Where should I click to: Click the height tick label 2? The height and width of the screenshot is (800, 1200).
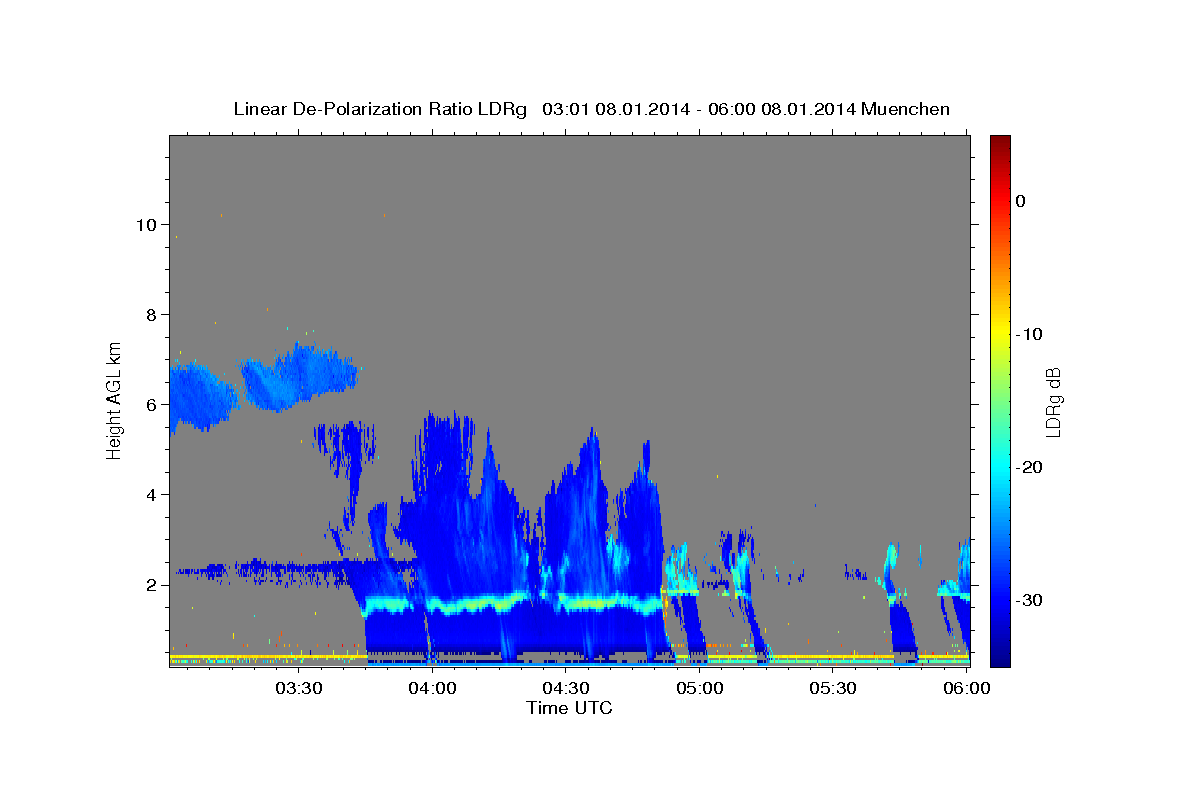[153, 584]
